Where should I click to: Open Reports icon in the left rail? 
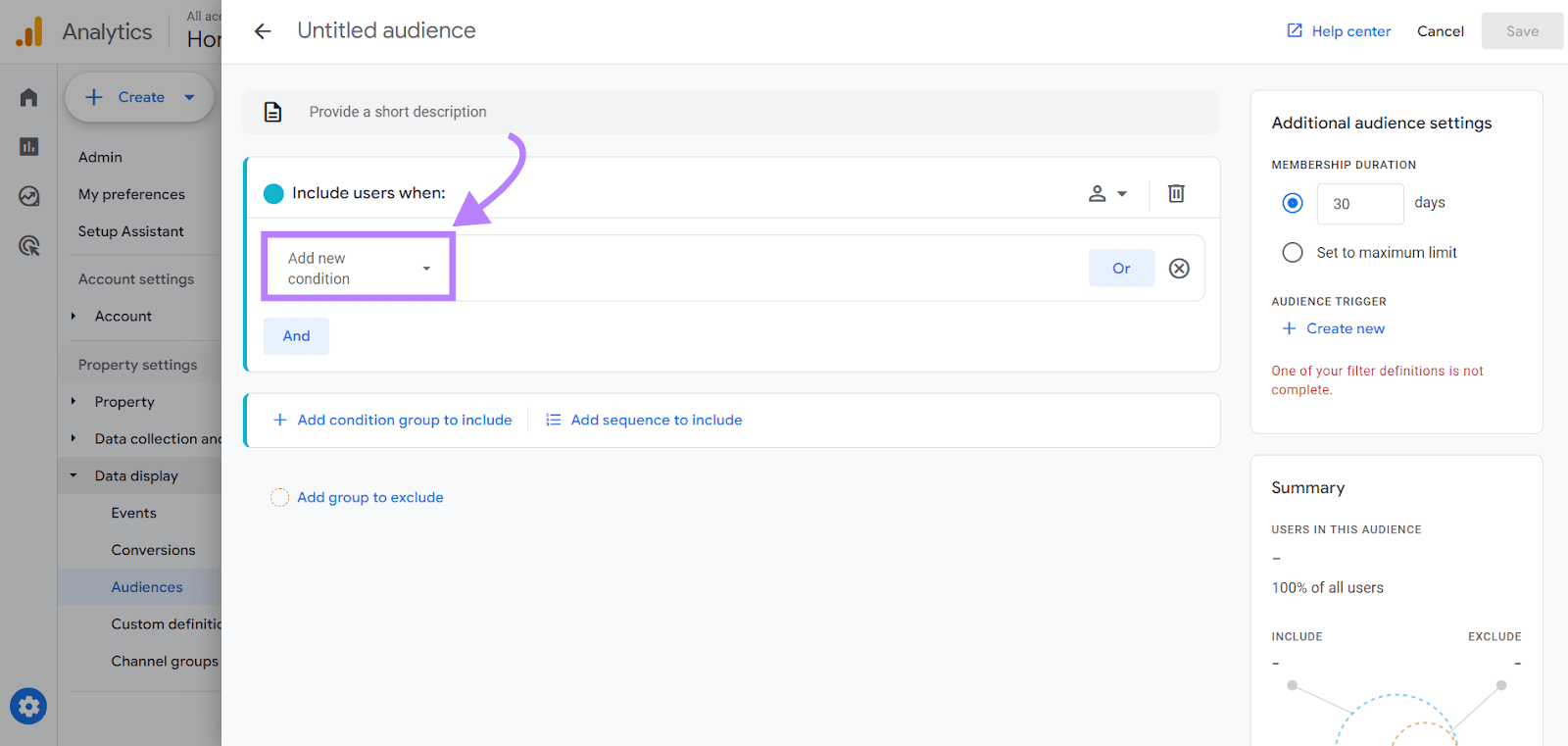click(28, 147)
